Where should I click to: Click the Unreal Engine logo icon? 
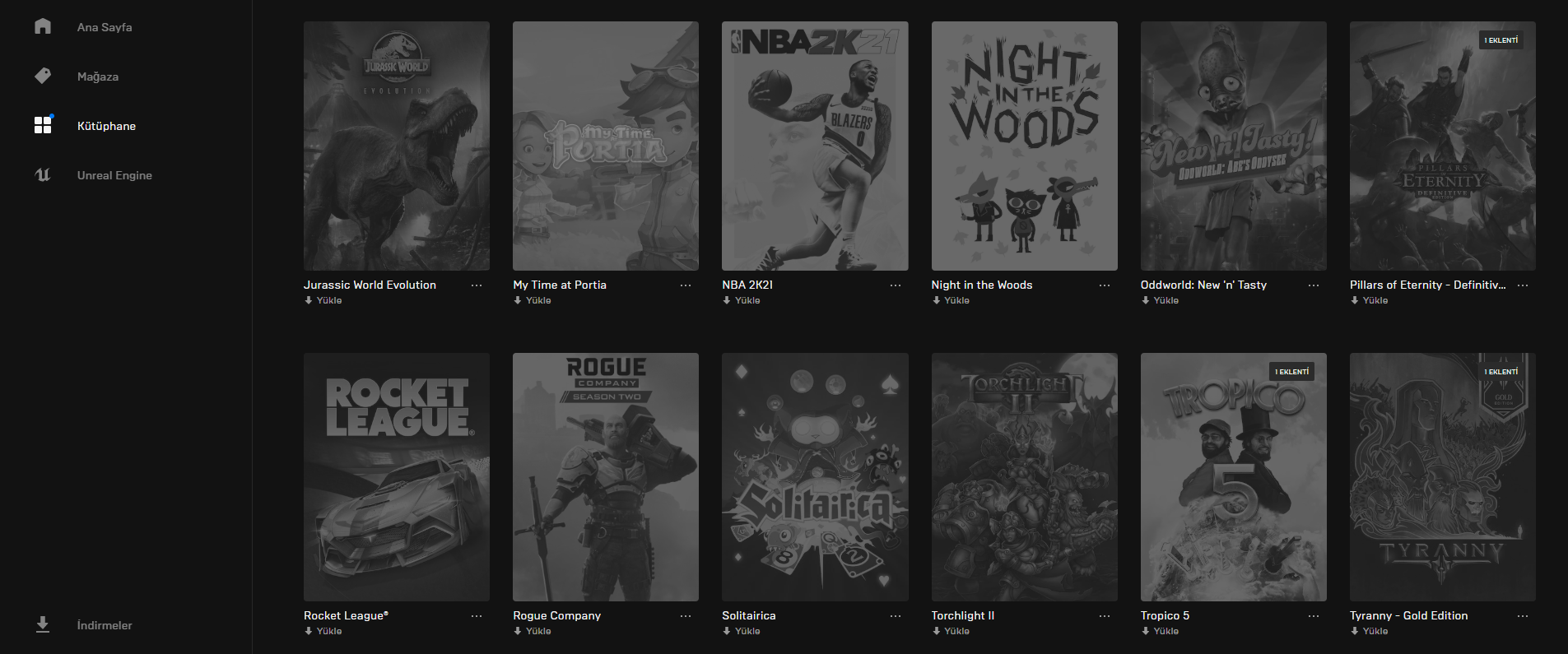click(43, 174)
